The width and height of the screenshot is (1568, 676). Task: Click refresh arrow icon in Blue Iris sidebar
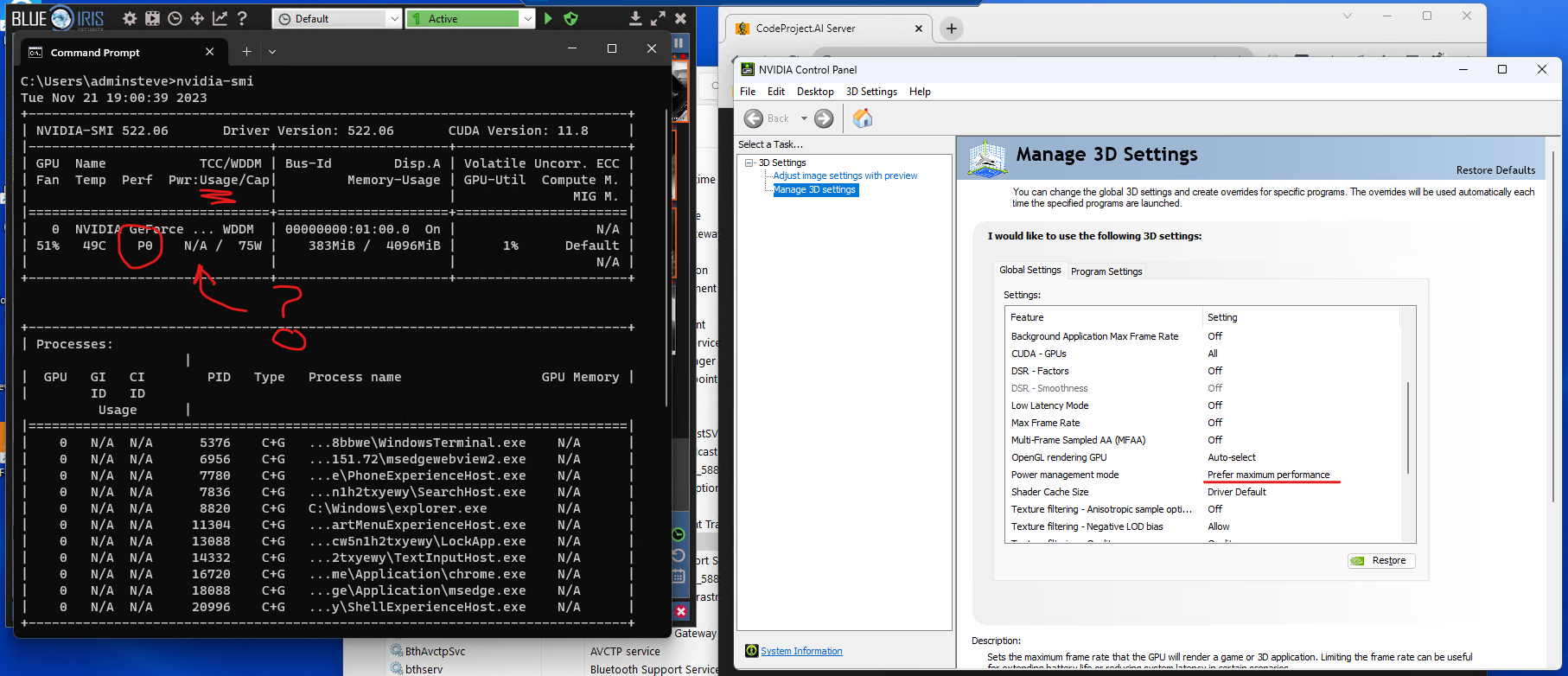(x=679, y=555)
